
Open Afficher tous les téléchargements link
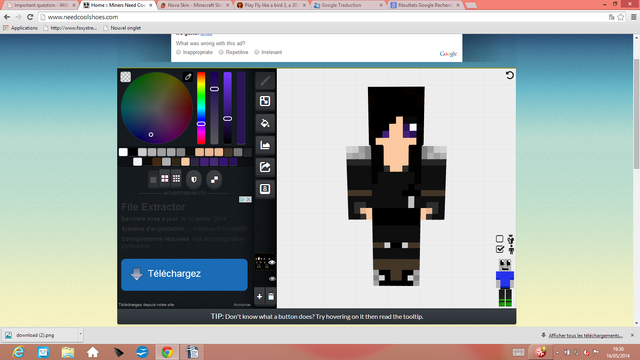[x=585, y=336]
